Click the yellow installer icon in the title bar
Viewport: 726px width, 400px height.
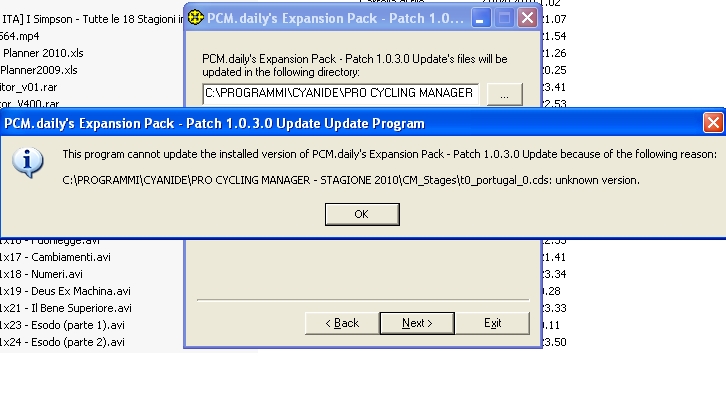[196, 17]
